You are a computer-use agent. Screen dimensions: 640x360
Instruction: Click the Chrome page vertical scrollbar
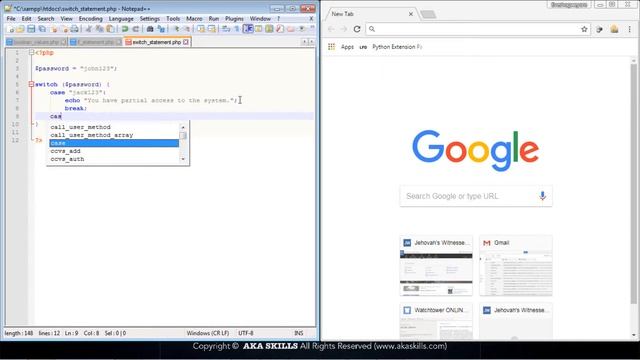[633, 184]
